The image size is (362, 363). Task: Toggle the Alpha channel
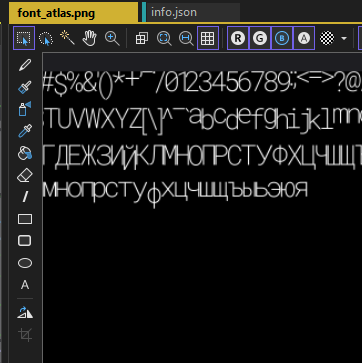coord(304,38)
